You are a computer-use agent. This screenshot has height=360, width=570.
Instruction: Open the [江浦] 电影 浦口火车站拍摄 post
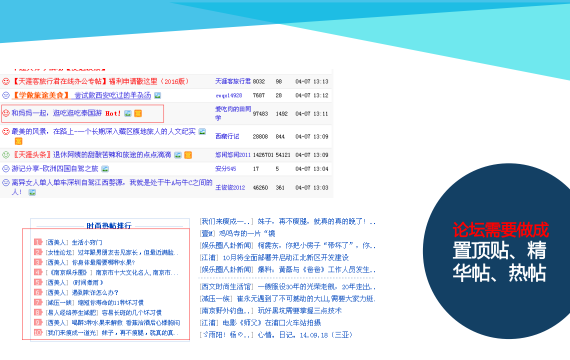pyautogui.click(x=260, y=323)
